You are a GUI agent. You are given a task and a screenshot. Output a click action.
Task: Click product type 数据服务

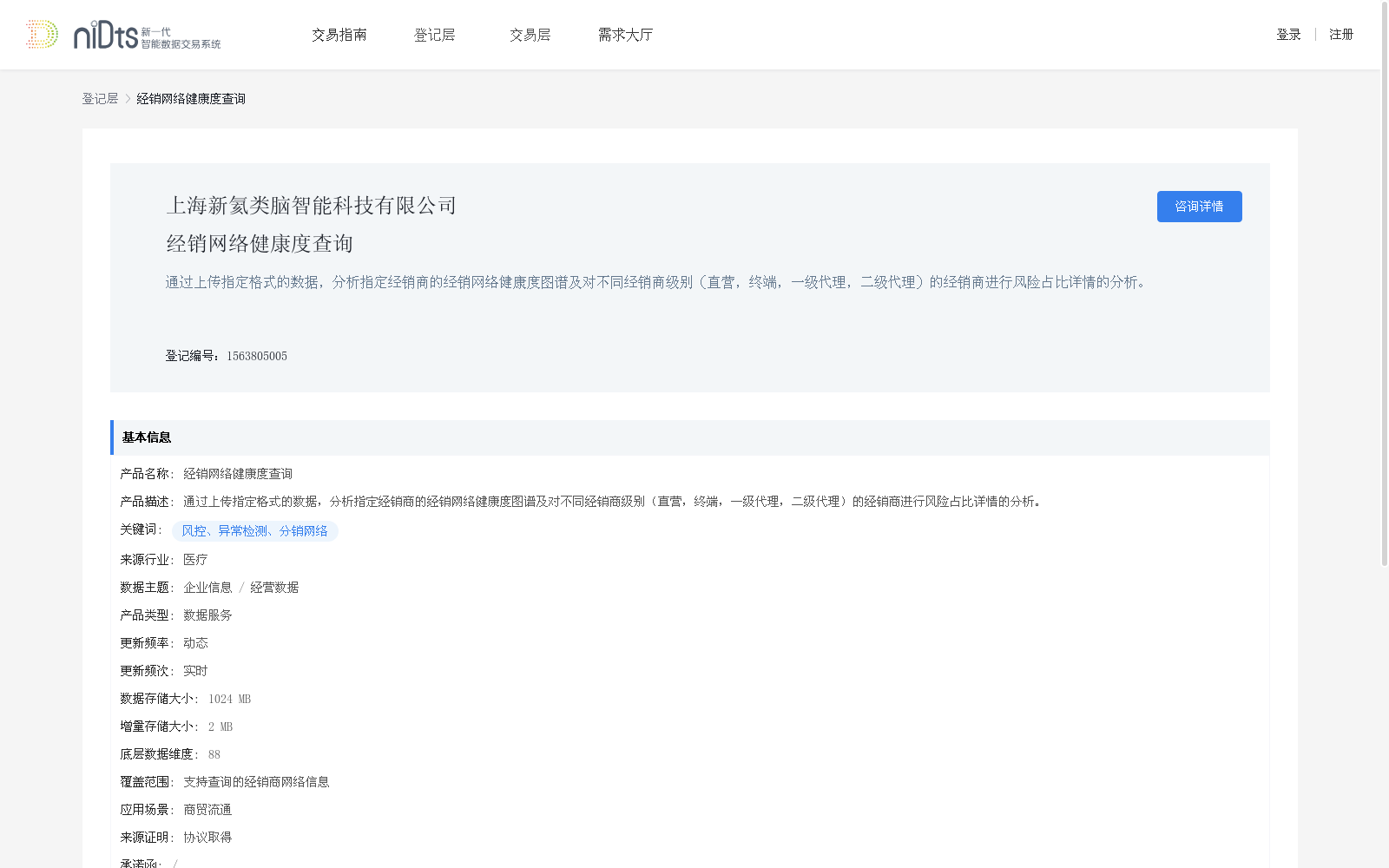207,615
